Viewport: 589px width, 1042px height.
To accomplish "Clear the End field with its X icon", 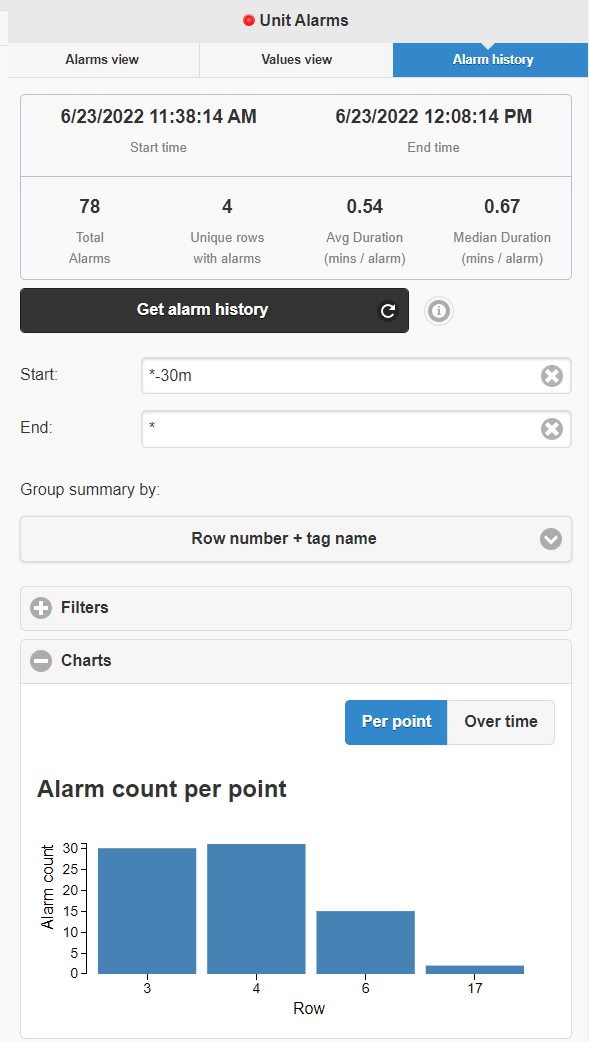I will pyautogui.click(x=552, y=429).
